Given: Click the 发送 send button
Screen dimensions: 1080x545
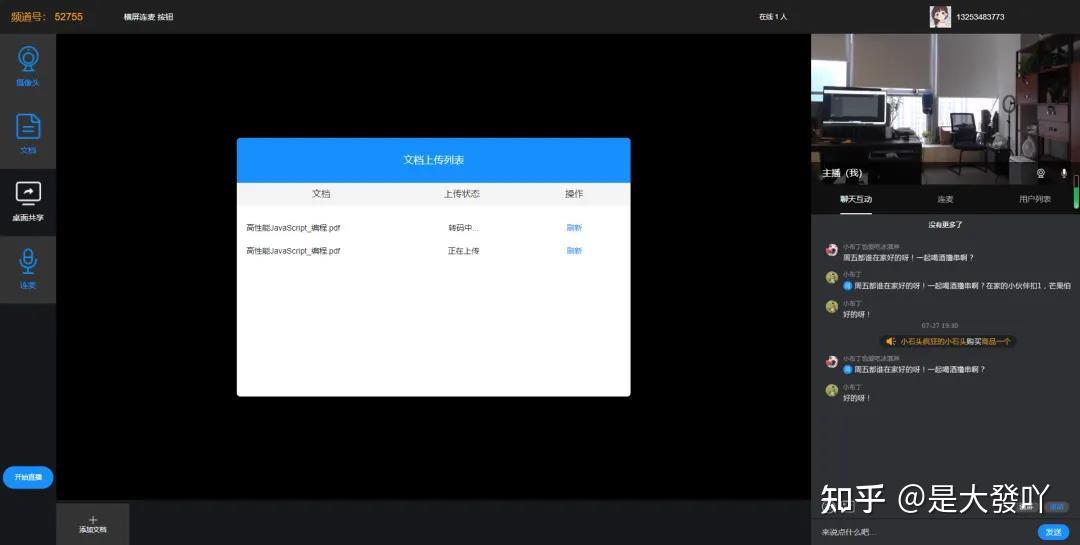Looking at the screenshot, I should 1053,532.
